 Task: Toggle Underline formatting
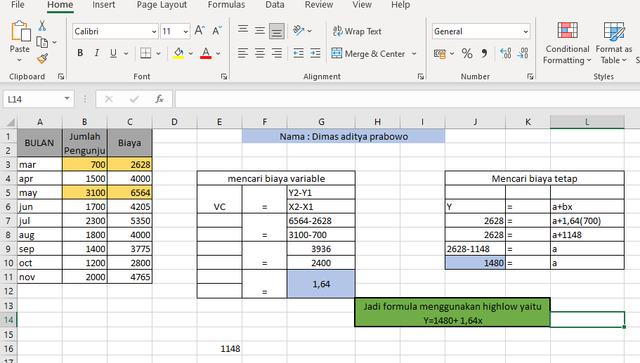click(x=113, y=53)
